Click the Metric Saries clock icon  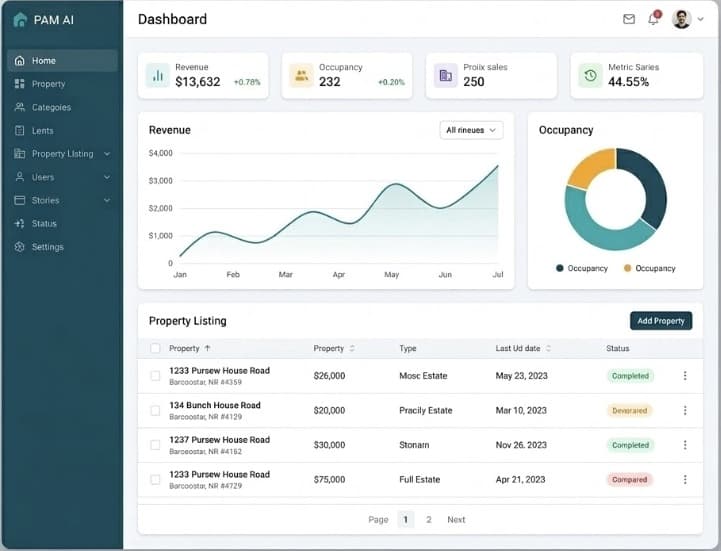590,75
